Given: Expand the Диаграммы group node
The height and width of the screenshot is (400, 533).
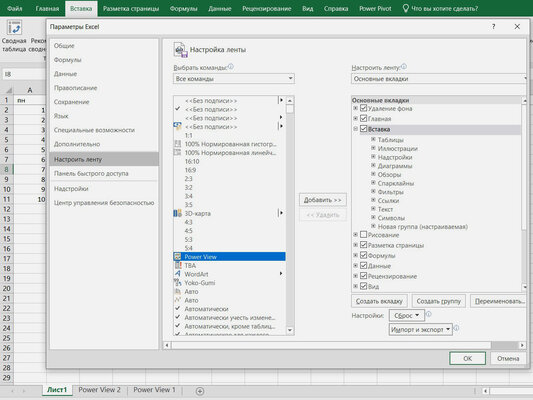Looking at the screenshot, I should [x=373, y=166].
